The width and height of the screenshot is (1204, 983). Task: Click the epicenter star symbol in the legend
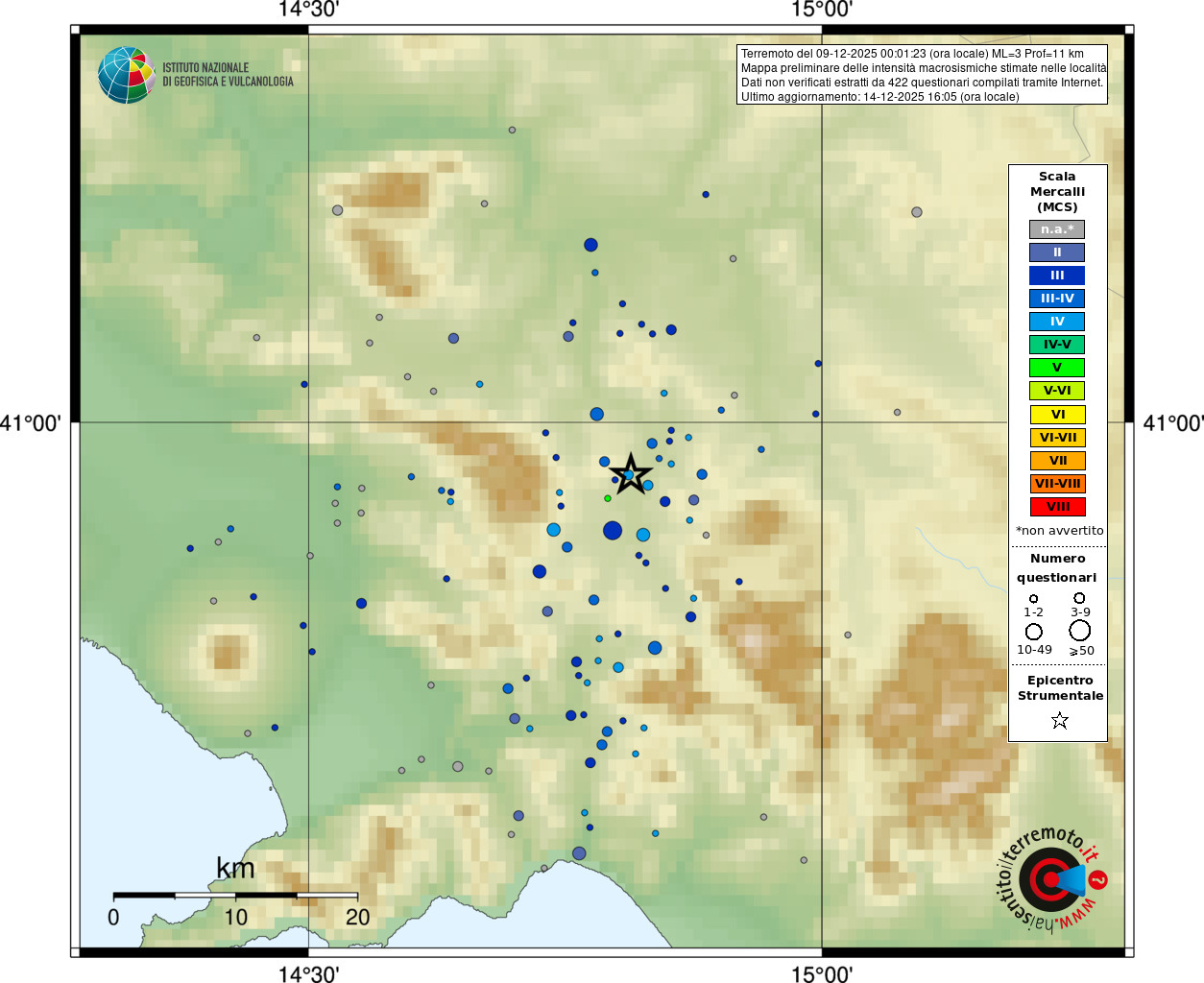tap(1060, 720)
